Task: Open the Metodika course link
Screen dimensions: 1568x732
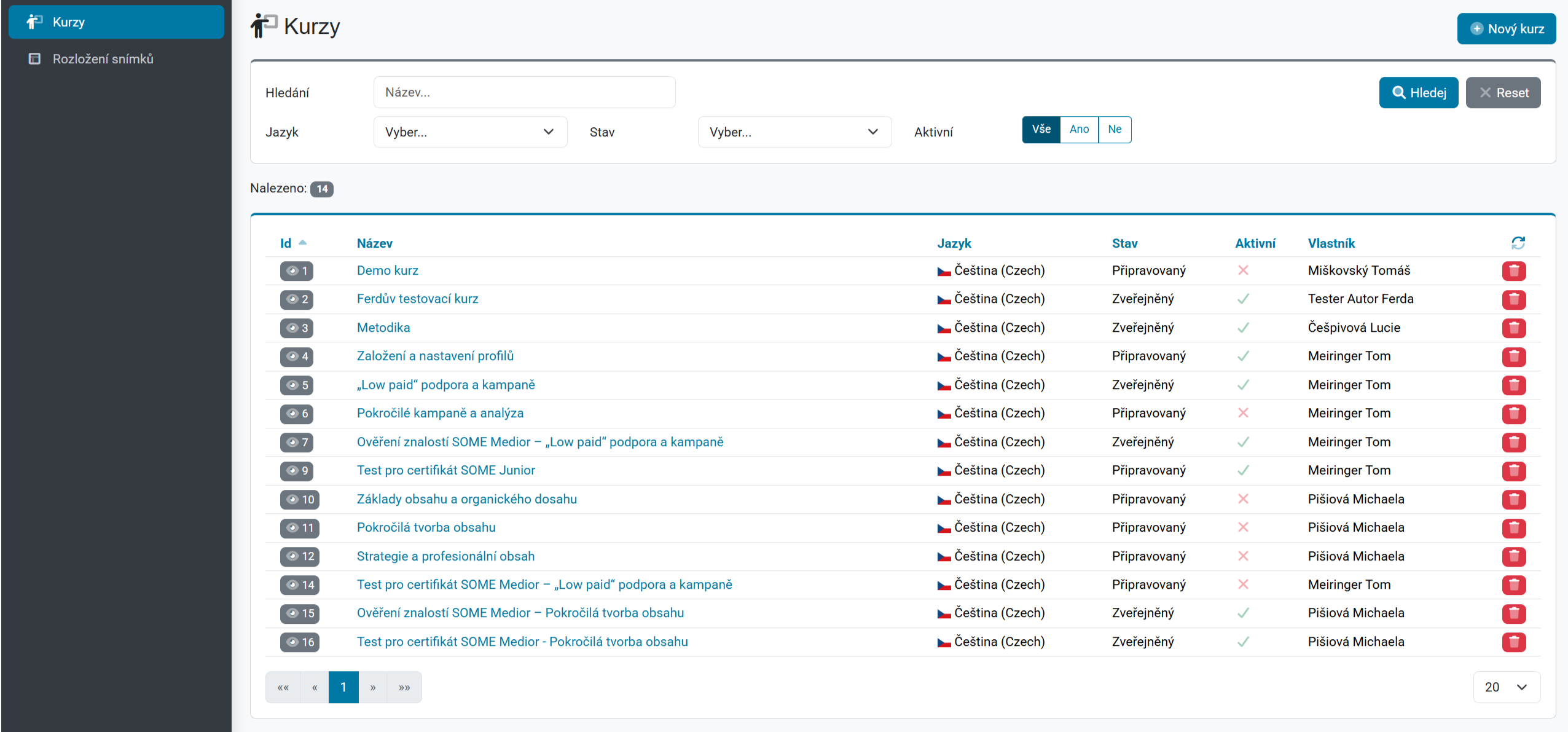Action: pos(383,328)
